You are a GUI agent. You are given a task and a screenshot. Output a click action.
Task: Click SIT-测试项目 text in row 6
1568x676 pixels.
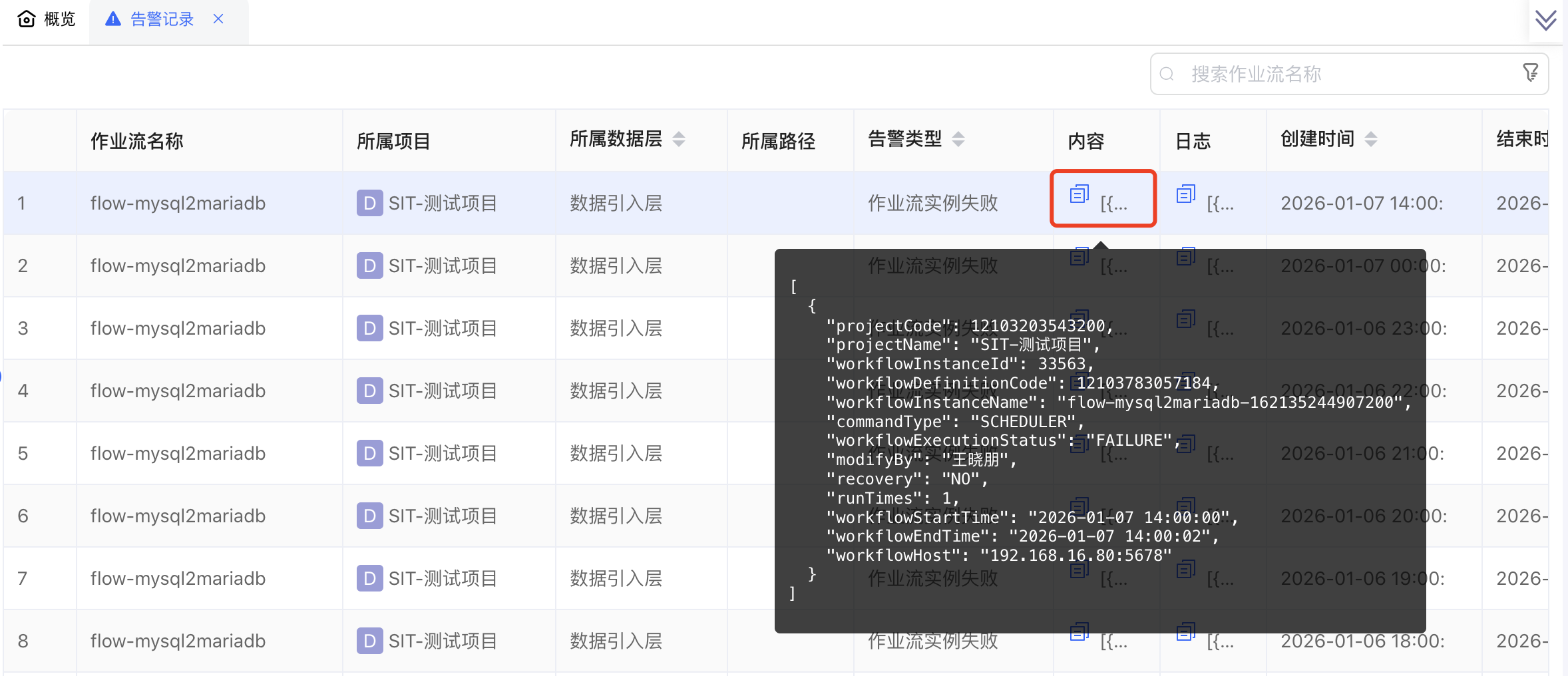coord(443,516)
